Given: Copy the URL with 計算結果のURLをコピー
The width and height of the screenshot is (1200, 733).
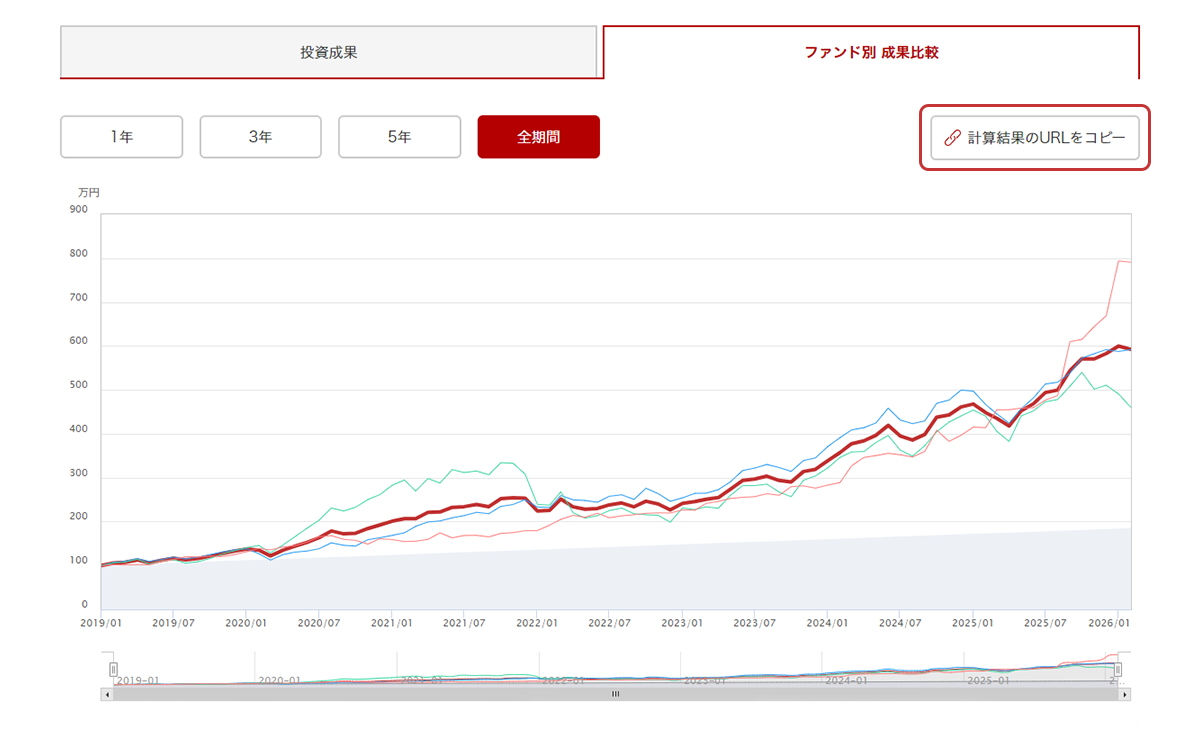Looking at the screenshot, I should (1035, 138).
